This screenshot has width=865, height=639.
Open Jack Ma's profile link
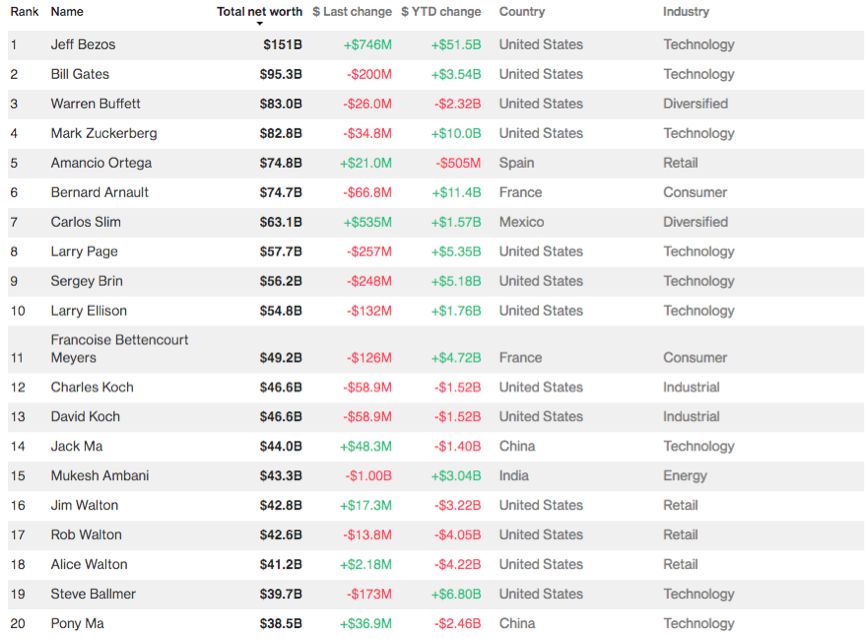point(77,446)
